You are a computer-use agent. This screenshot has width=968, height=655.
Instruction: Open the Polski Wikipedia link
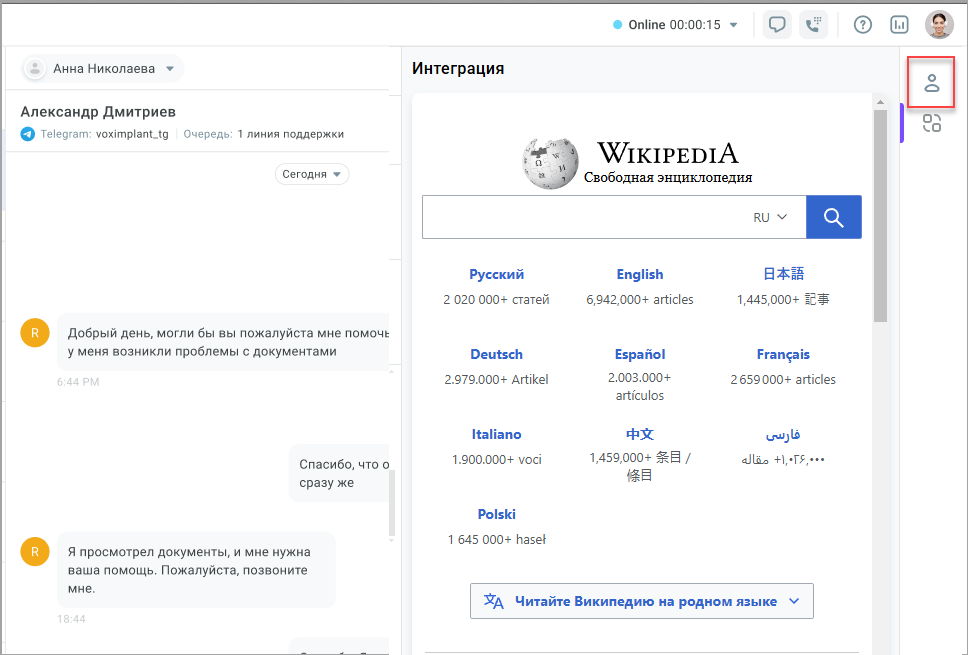[x=496, y=514]
